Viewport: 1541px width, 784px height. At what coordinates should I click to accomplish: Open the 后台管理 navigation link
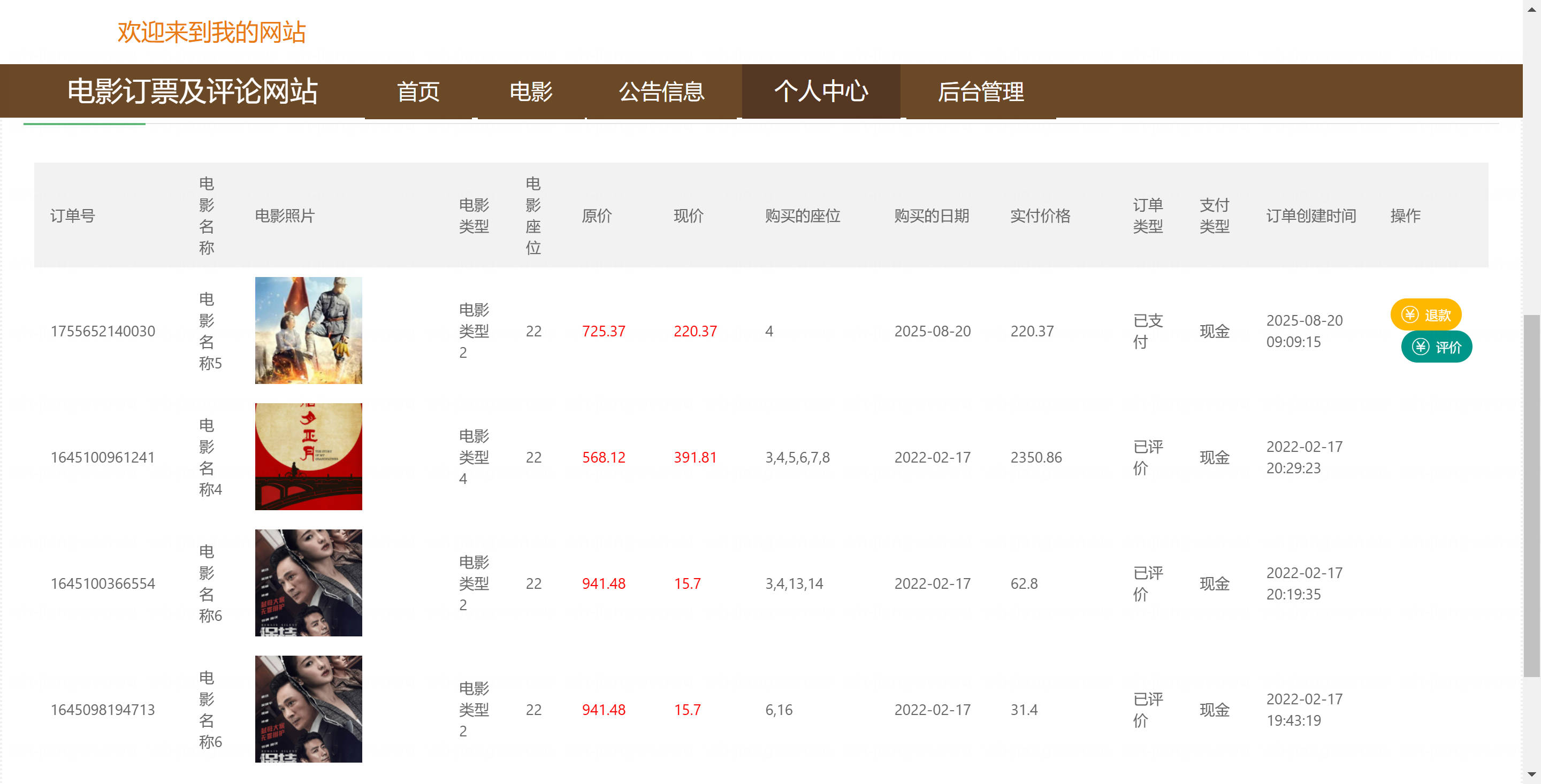click(x=980, y=91)
